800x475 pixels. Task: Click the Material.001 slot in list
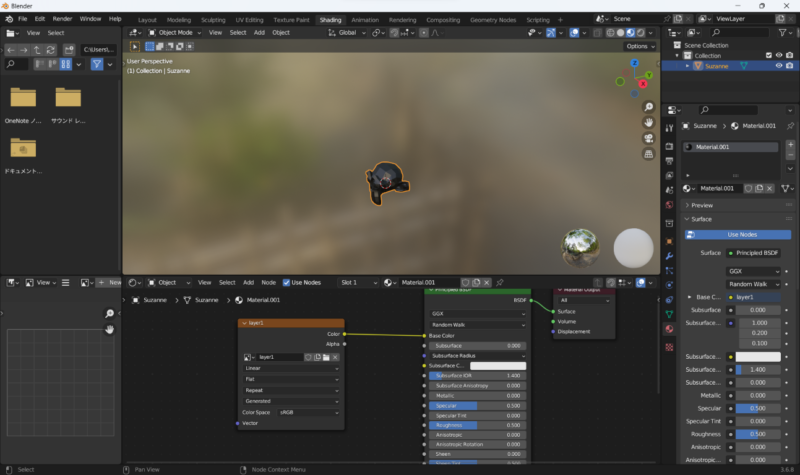pyautogui.click(x=731, y=147)
